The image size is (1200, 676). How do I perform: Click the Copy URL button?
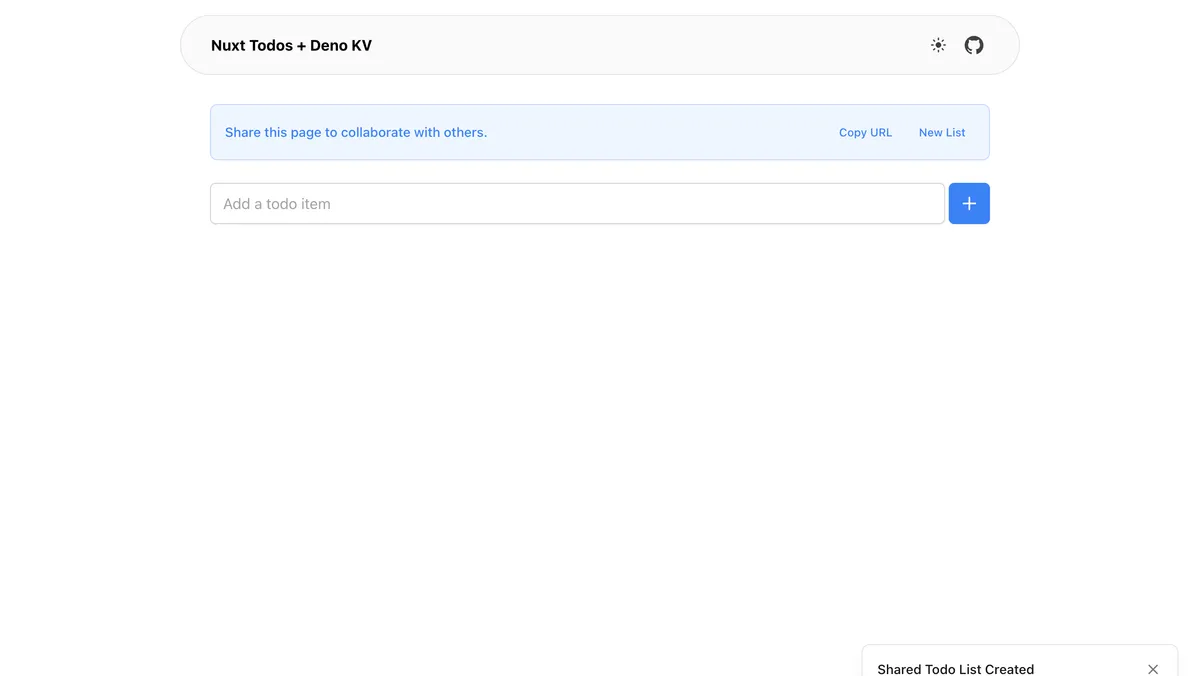point(865,132)
